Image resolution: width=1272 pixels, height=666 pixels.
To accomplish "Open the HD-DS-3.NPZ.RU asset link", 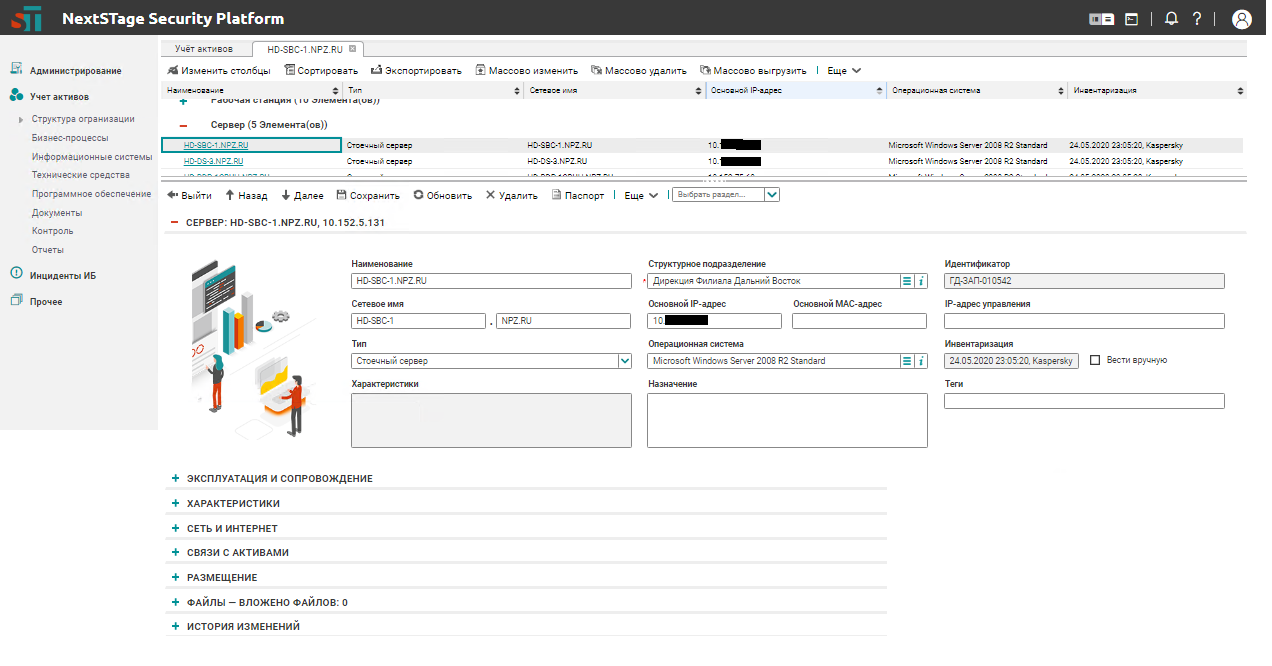I will coord(213,161).
